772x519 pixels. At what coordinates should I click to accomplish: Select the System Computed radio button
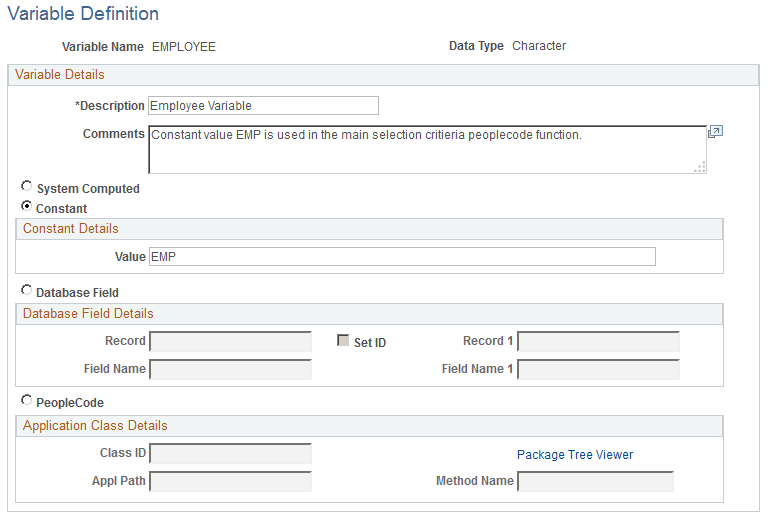point(27,186)
